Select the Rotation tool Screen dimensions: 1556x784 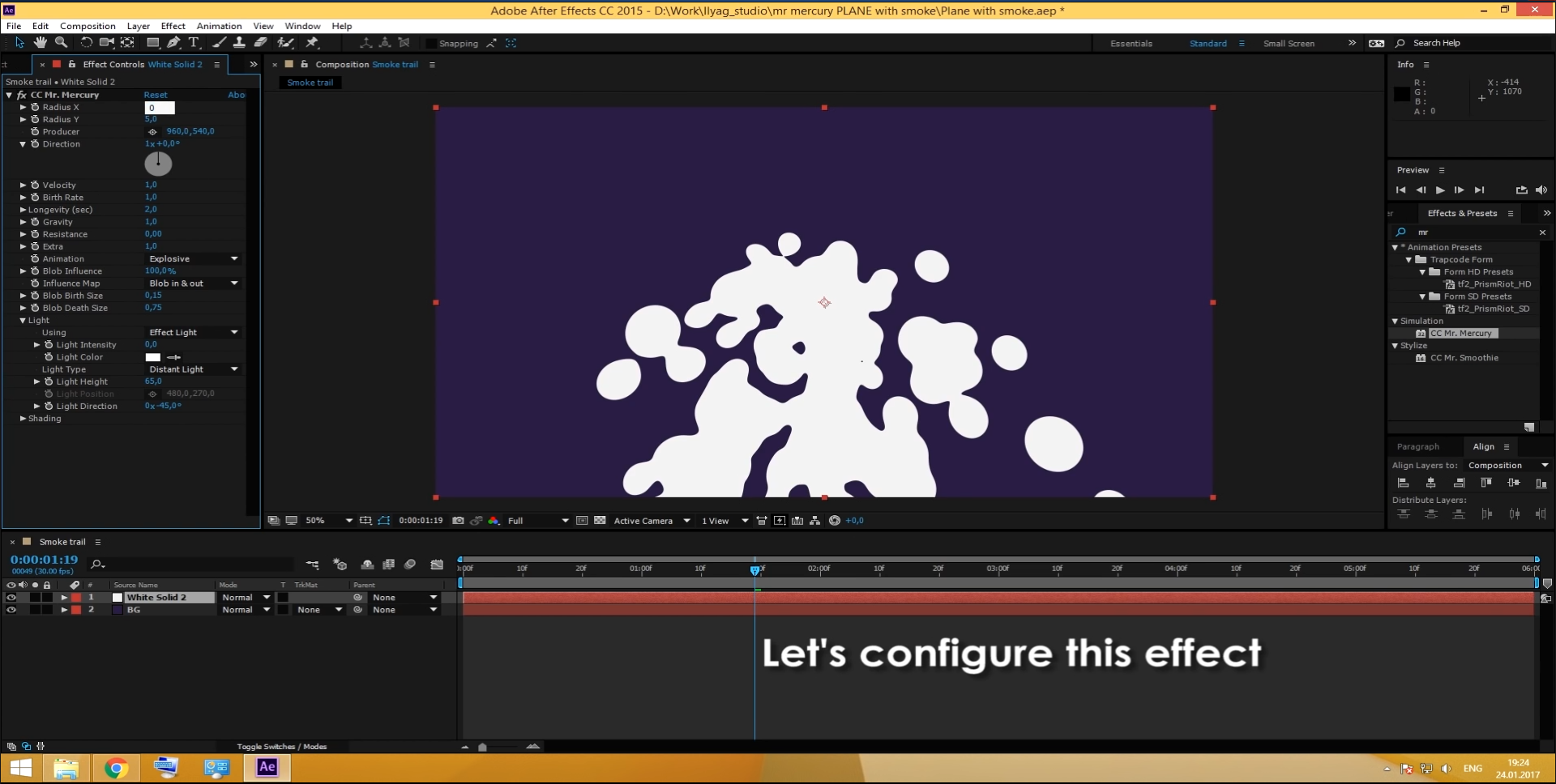(86, 43)
